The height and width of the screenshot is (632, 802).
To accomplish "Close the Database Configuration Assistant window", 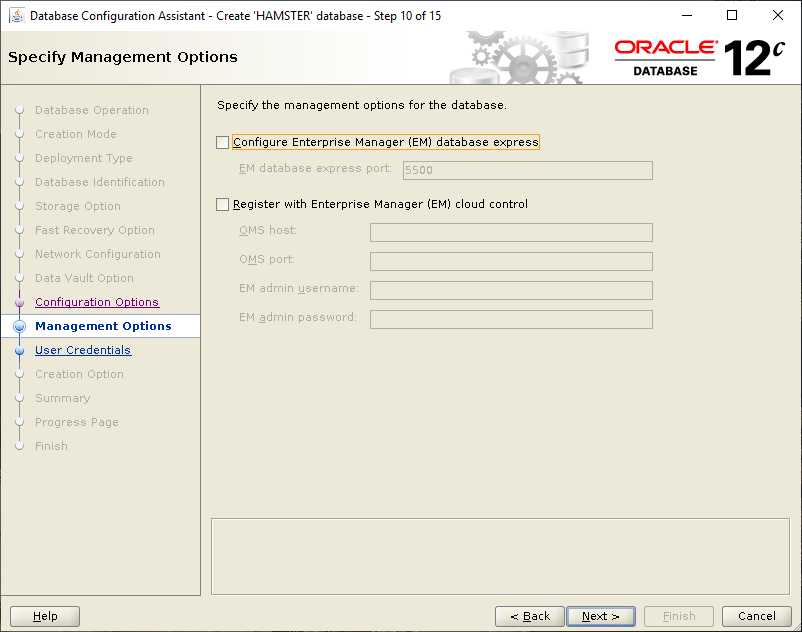I will [x=777, y=15].
